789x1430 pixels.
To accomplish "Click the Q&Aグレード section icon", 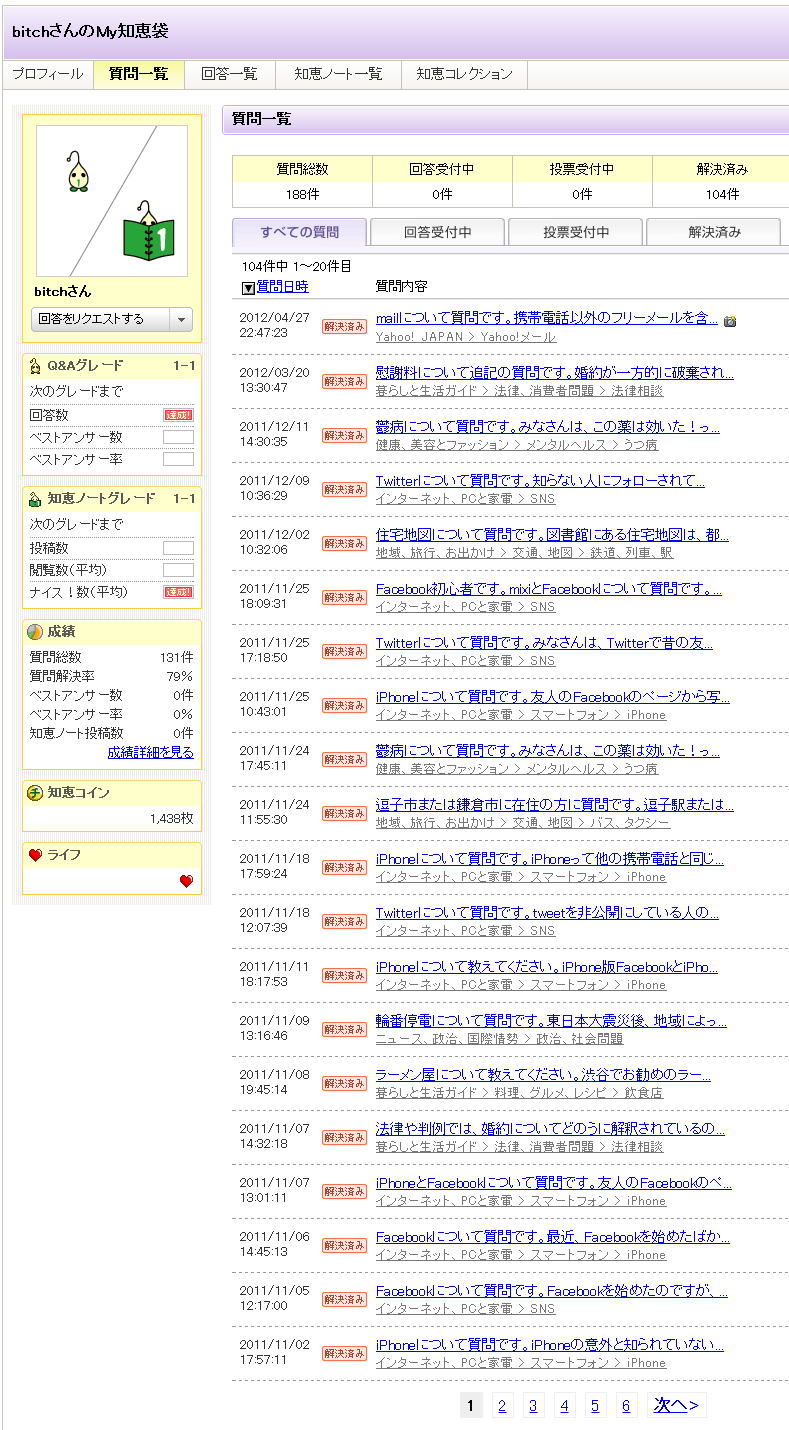I will click(x=36, y=366).
